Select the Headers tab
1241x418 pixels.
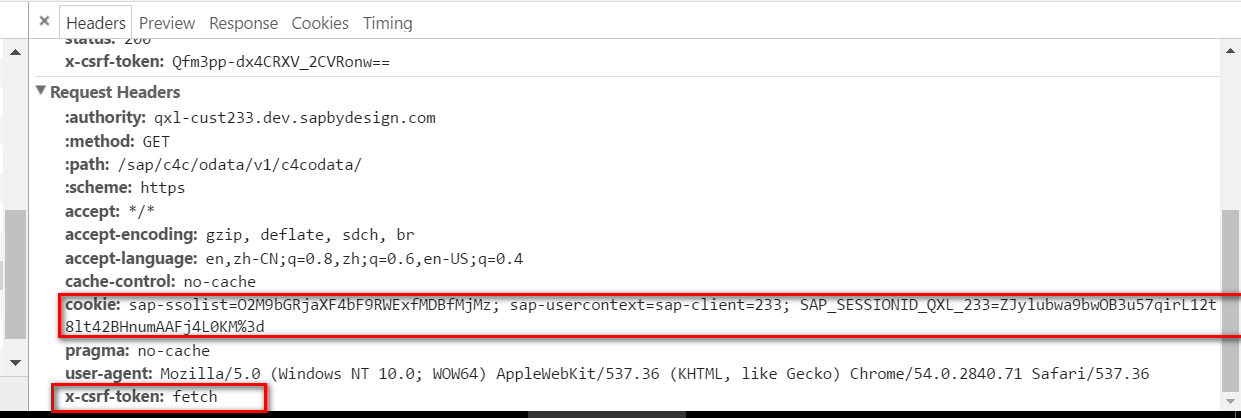click(96, 22)
